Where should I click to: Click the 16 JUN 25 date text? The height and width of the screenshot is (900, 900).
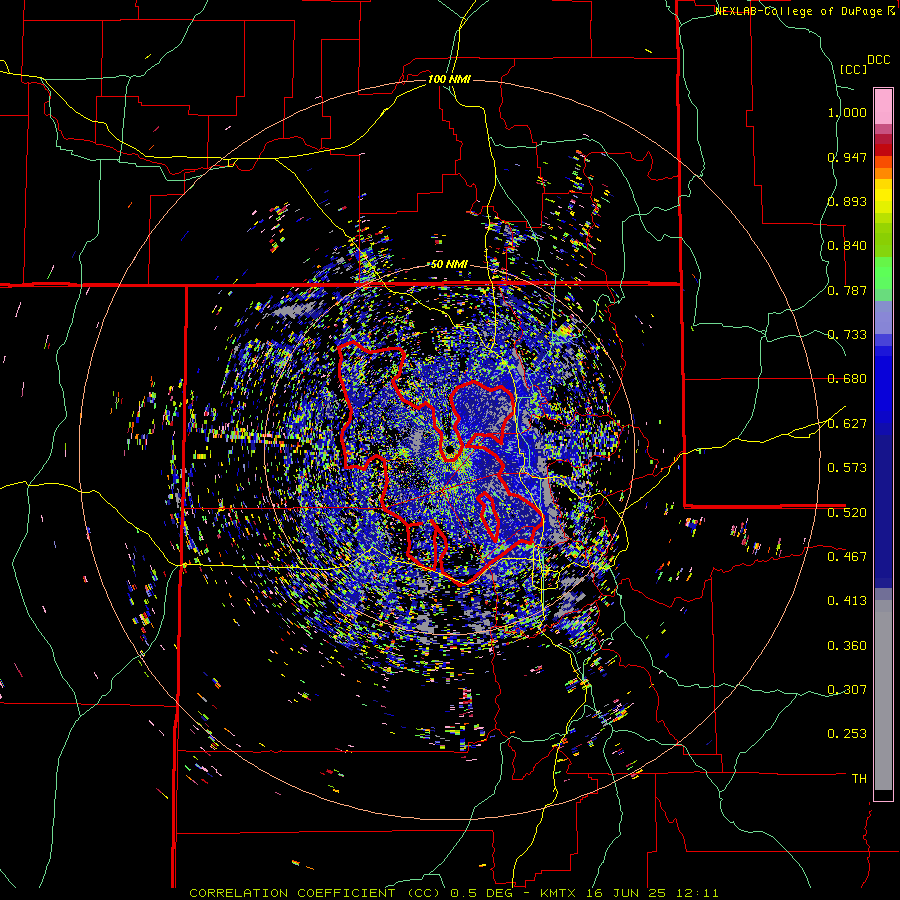[x=627, y=893]
